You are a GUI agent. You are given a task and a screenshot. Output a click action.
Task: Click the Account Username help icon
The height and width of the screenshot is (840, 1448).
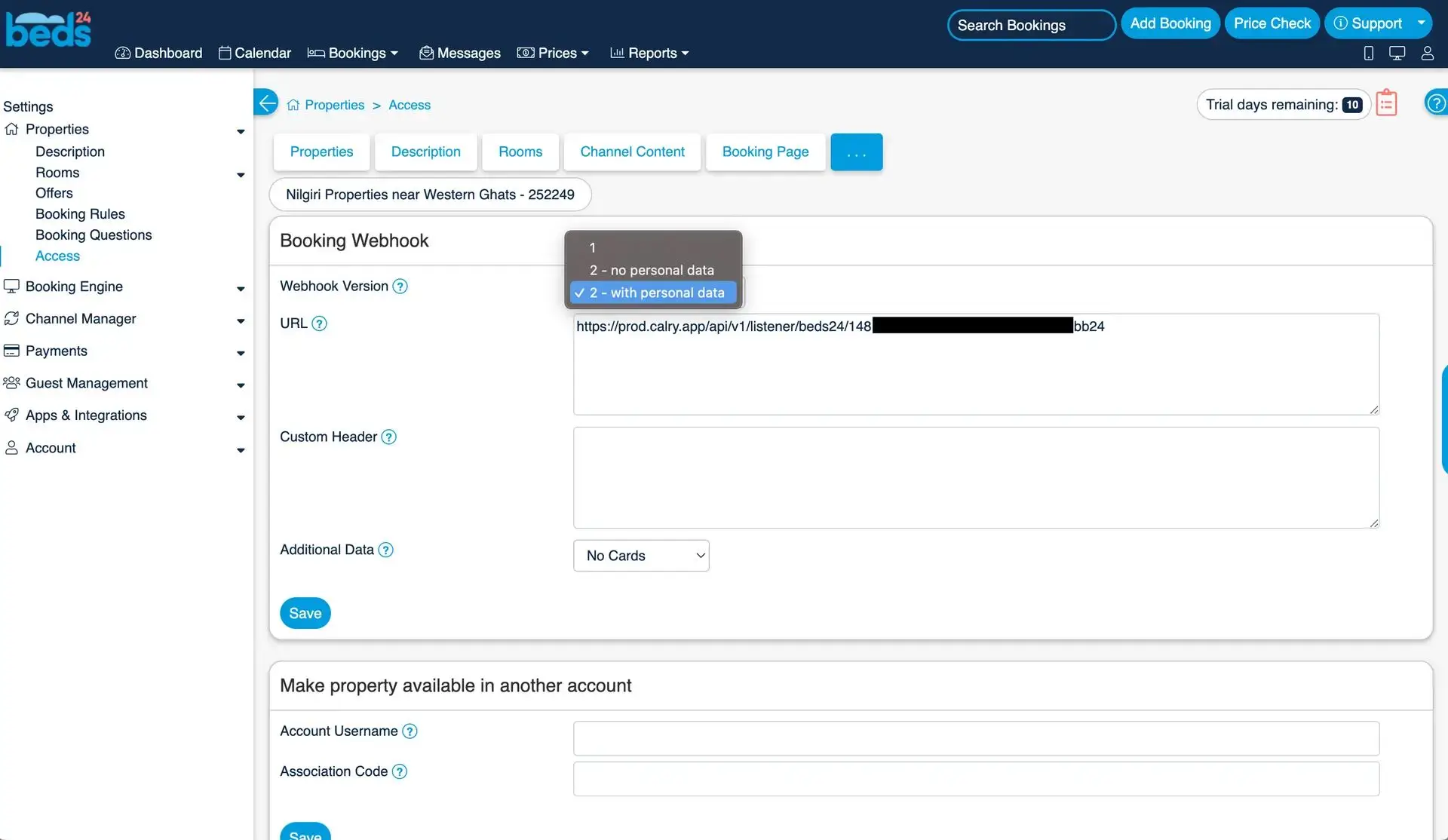pos(410,731)
